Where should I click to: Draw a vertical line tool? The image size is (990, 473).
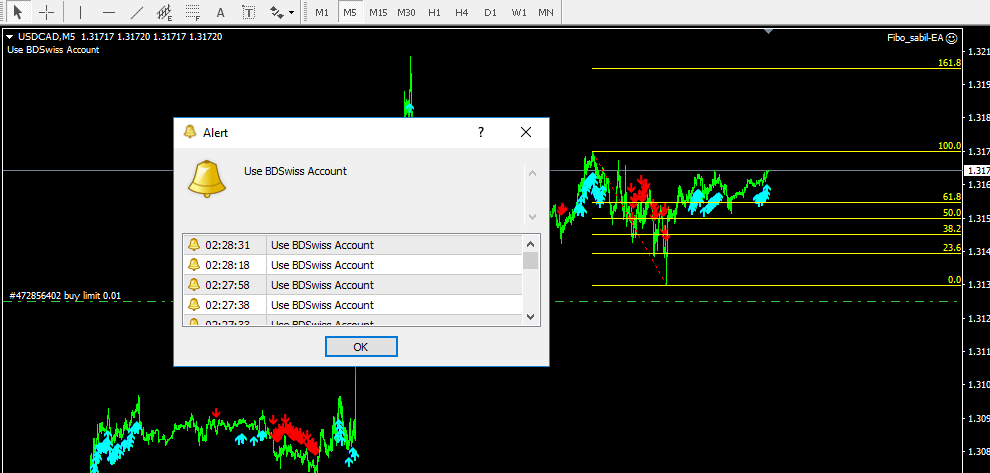[x=80, y=12]
